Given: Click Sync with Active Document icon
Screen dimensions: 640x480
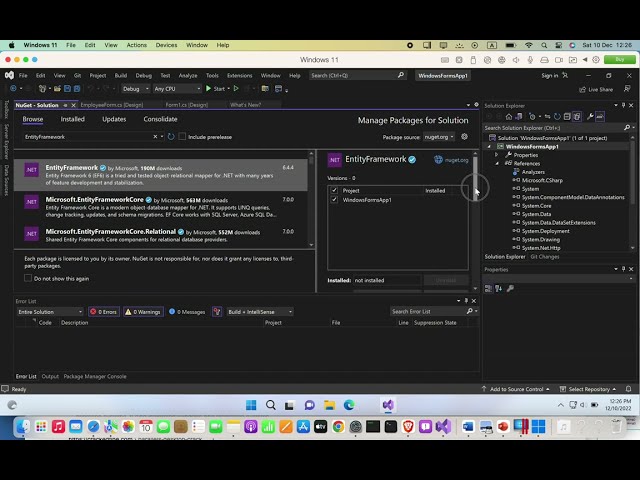Looking at the screenshot, I should coord(547,117).
